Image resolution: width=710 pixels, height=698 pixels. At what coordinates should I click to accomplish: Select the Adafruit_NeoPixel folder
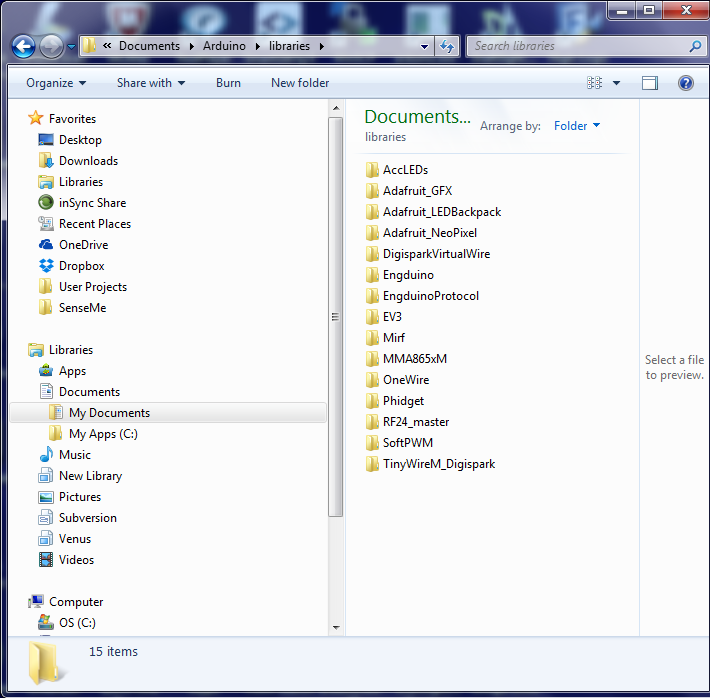[x=421, y=233]
